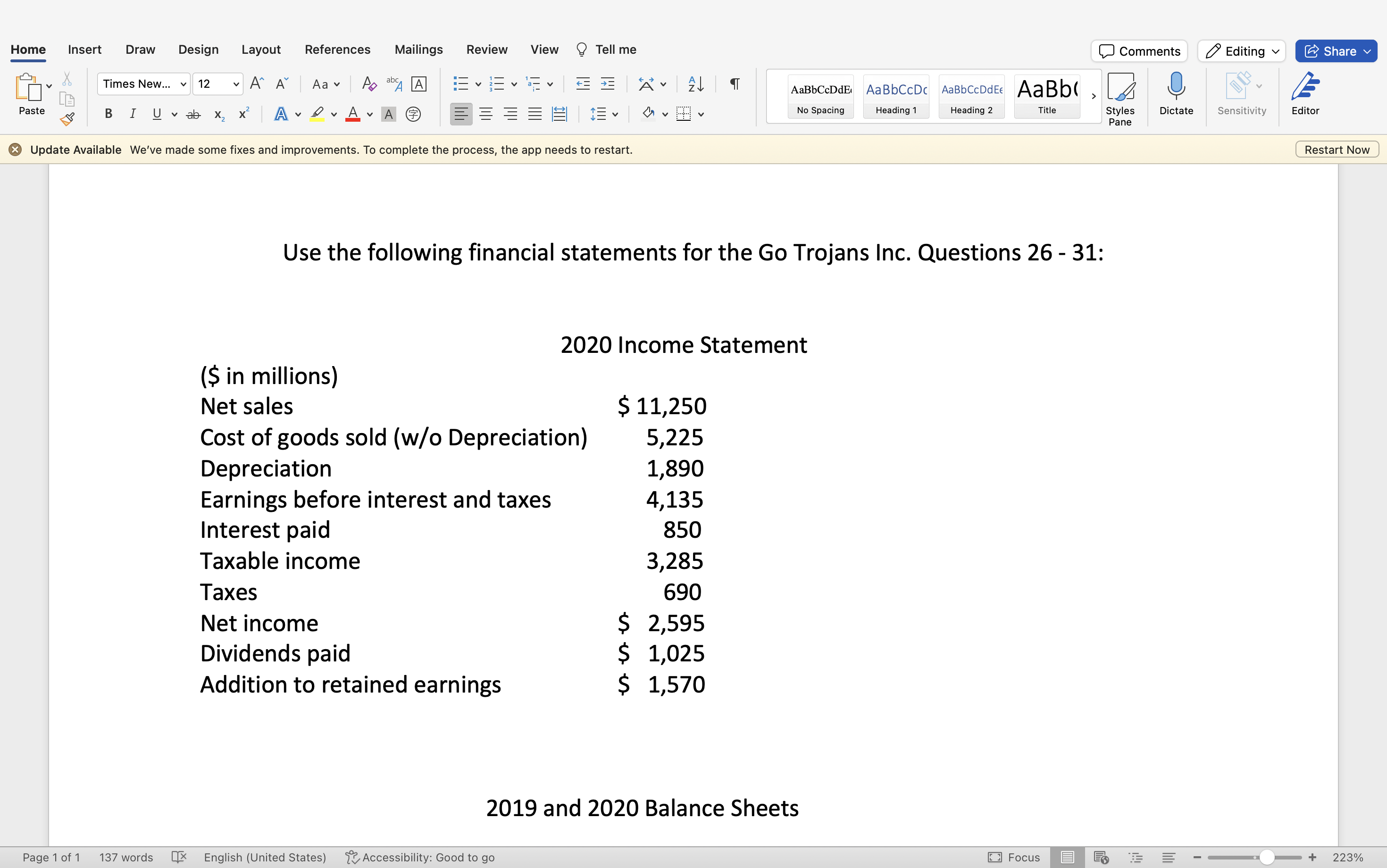Expand multilevel list options arrow
Viewport: 1387px width, 868px height.
(x=550, y=84)
